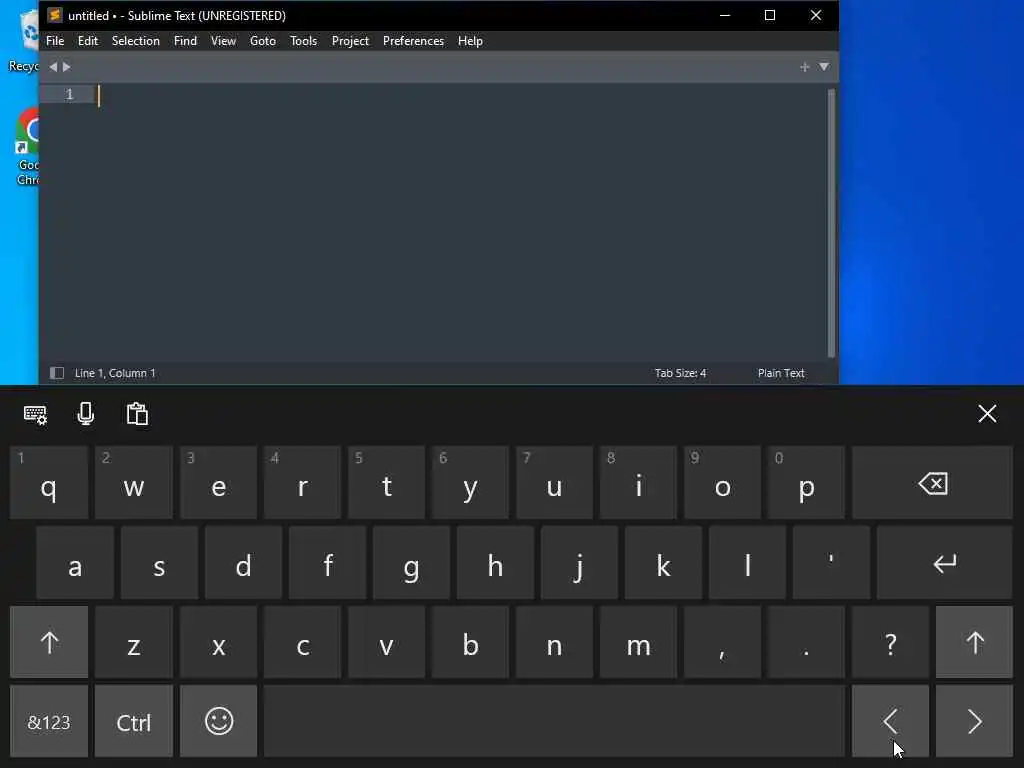Minimize the Sublime Text window
This screenshot has height=768, width=1024.
pyautogui.click(x=725, y=15)
